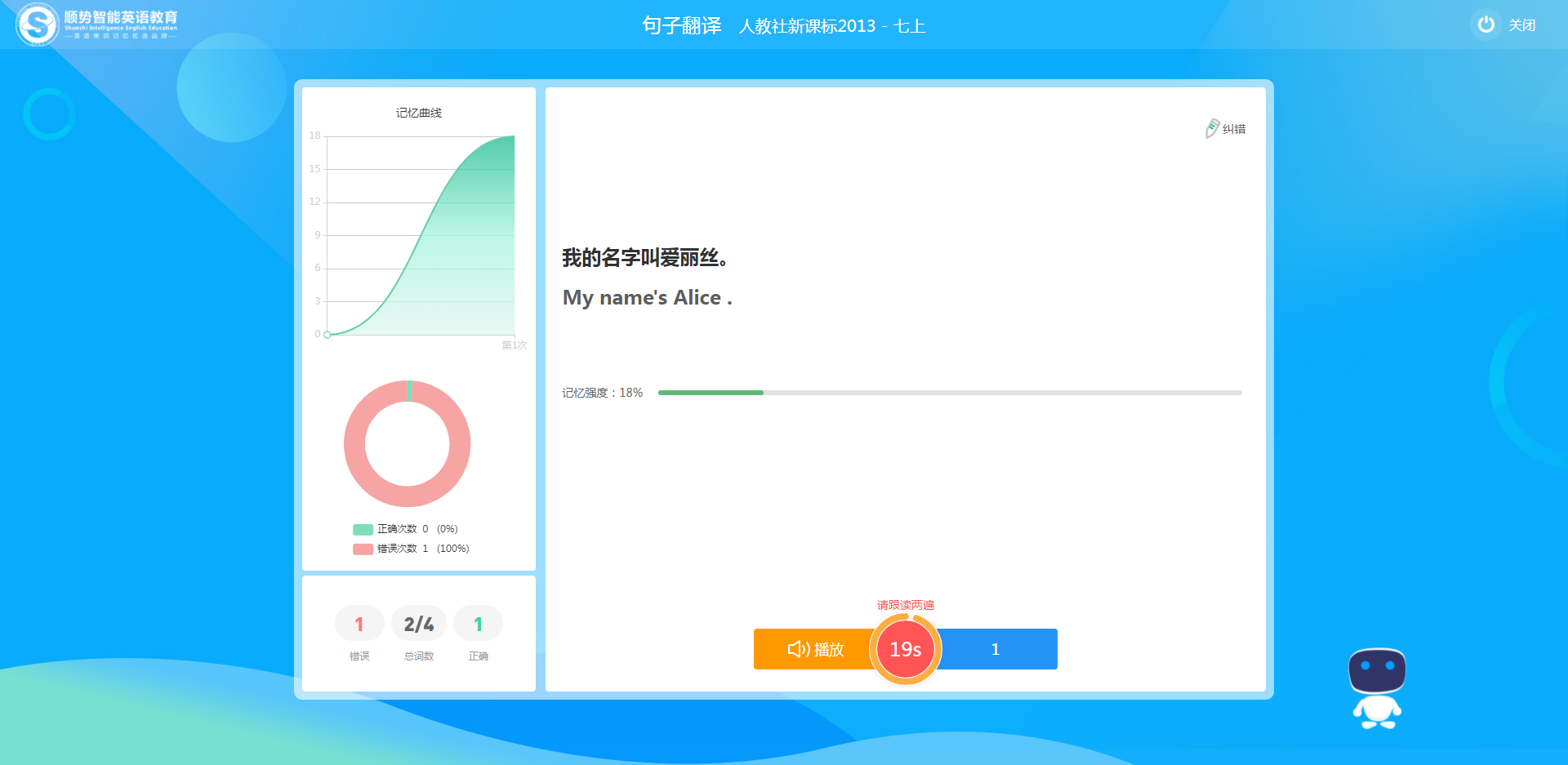
Task: Click the red 19s countdown timer circle
Action: pos(906,649)
